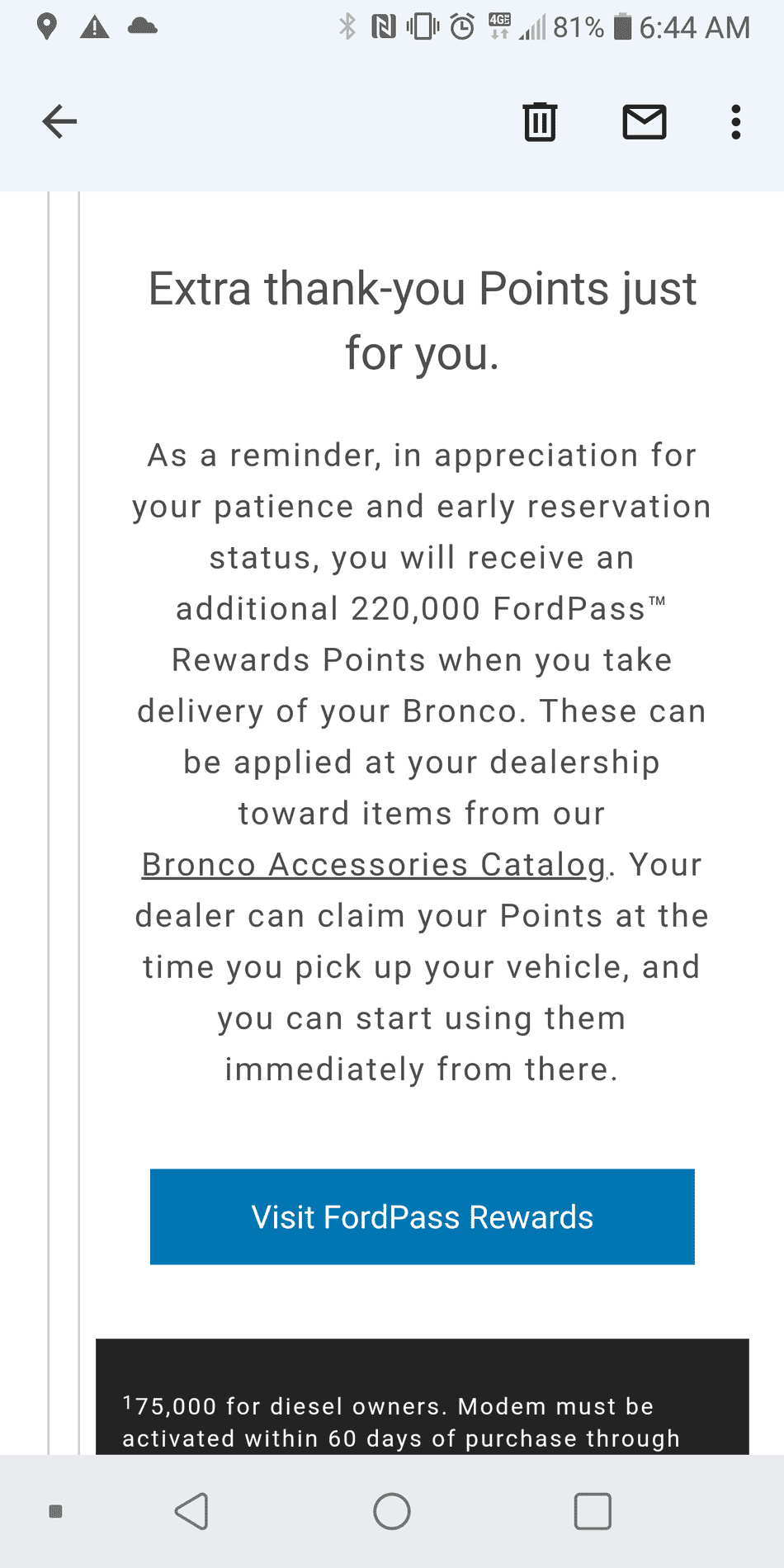
Task: Tap the small dot in navigation bar
Action: [x=56, y=1511]
